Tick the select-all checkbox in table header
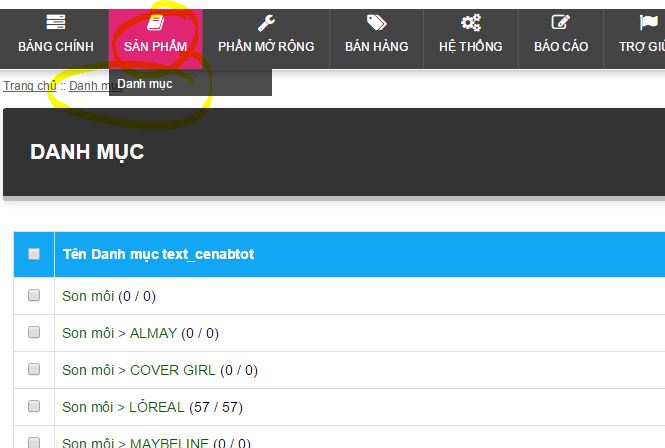 point(34,254)
